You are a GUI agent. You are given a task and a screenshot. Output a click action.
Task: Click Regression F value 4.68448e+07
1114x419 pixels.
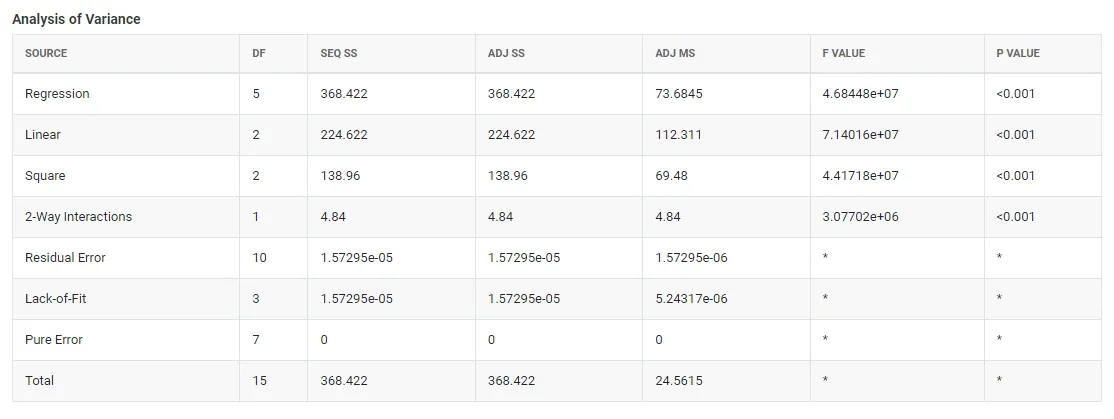(x=860, y=94)
